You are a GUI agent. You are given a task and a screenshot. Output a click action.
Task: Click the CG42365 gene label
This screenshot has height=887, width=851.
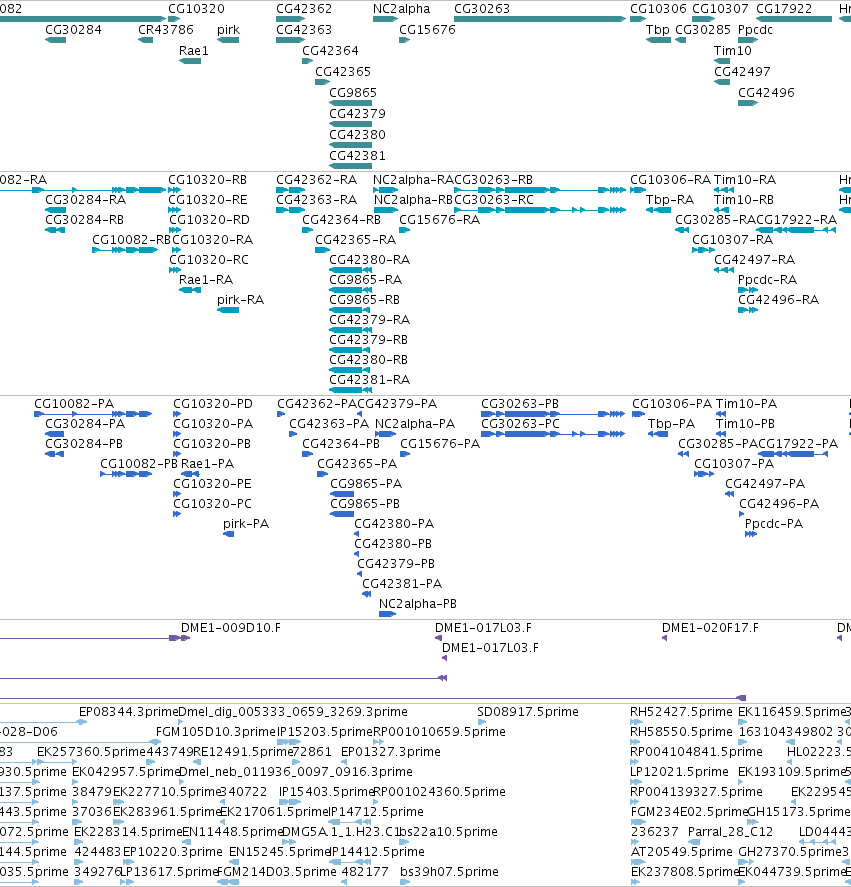pyautogui.click(x=343, y=71)
